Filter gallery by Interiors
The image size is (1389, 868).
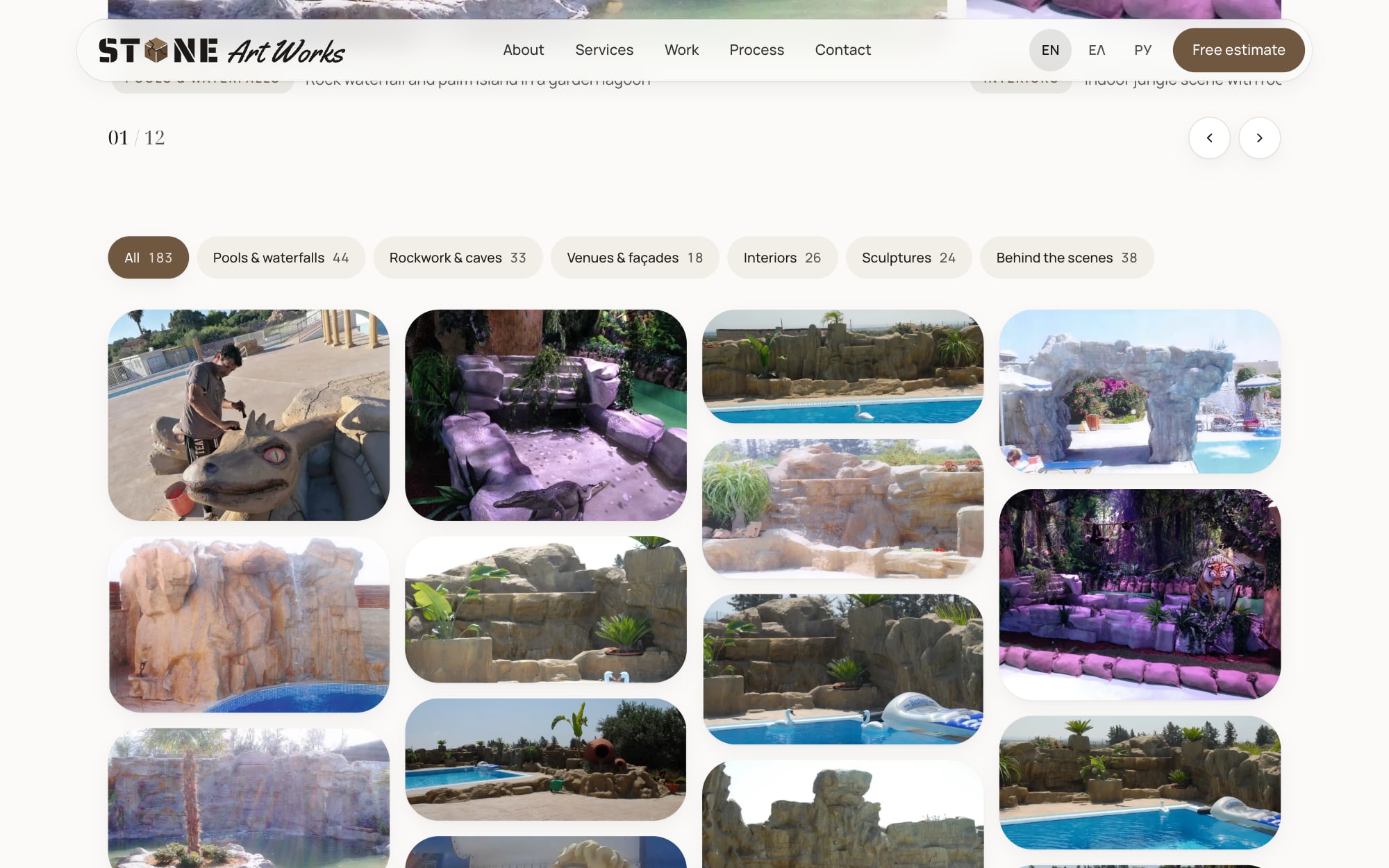coord(782,258)
